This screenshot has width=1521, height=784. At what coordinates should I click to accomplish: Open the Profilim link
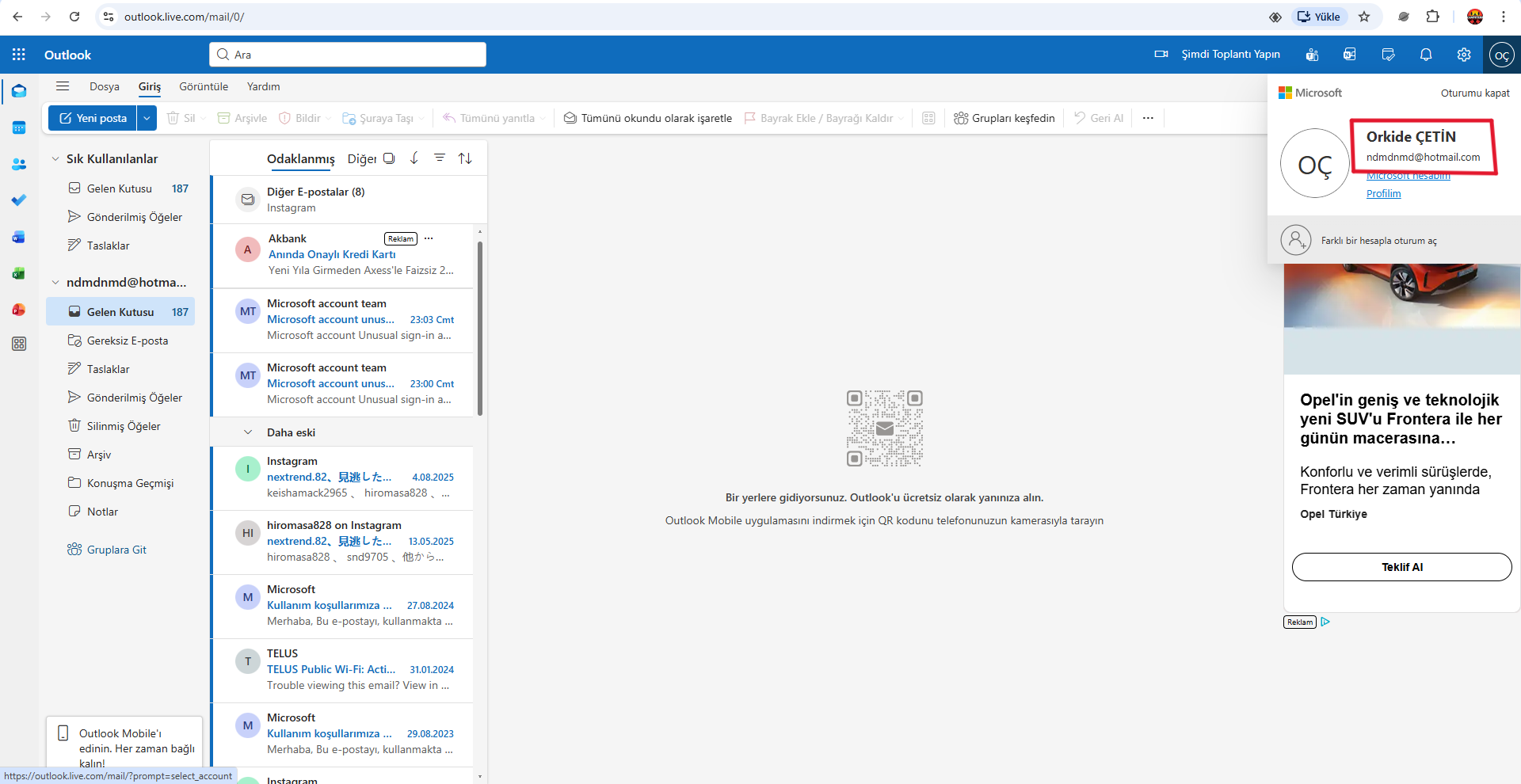click(x=1383, y=193)
